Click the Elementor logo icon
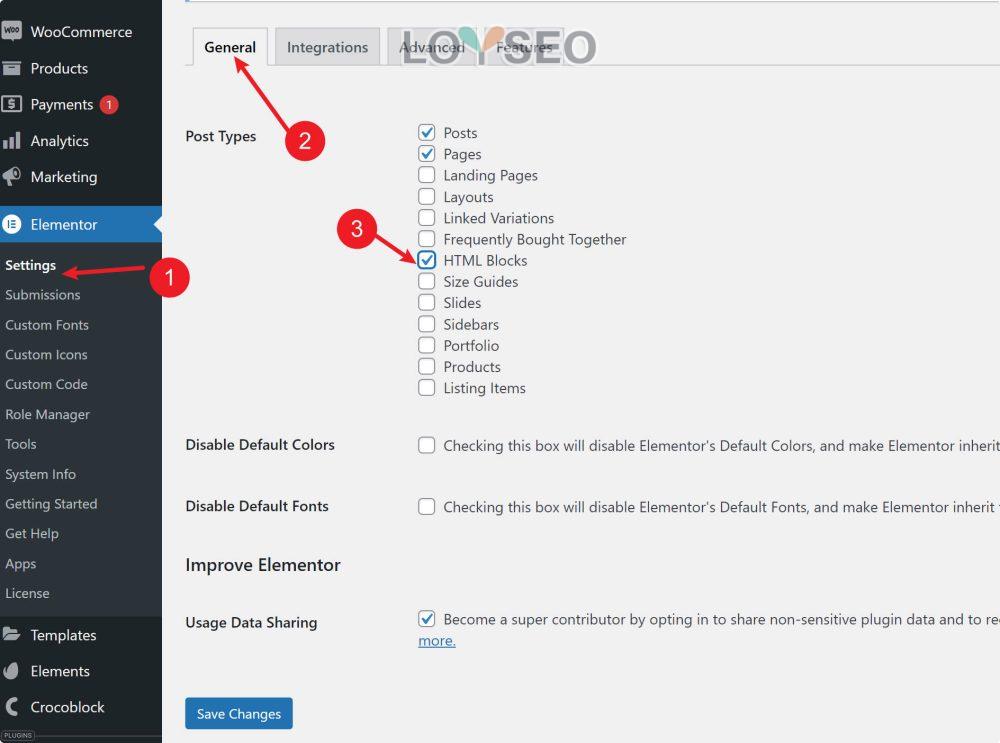Image resolution: width=1000 pixels, height=743 pixels. click(11, 224)
